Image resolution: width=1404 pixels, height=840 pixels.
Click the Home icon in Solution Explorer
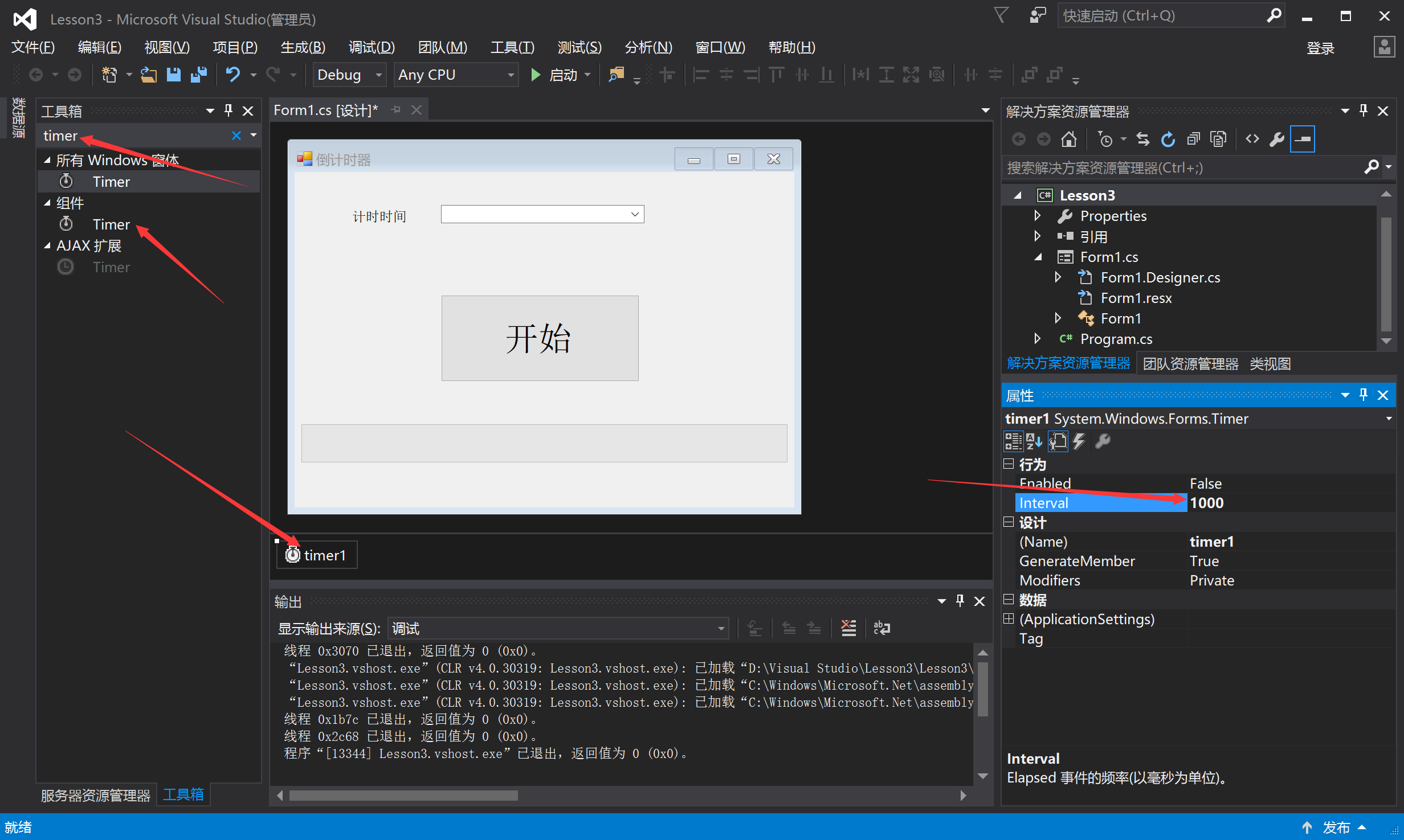click(x=1069, y=139)
